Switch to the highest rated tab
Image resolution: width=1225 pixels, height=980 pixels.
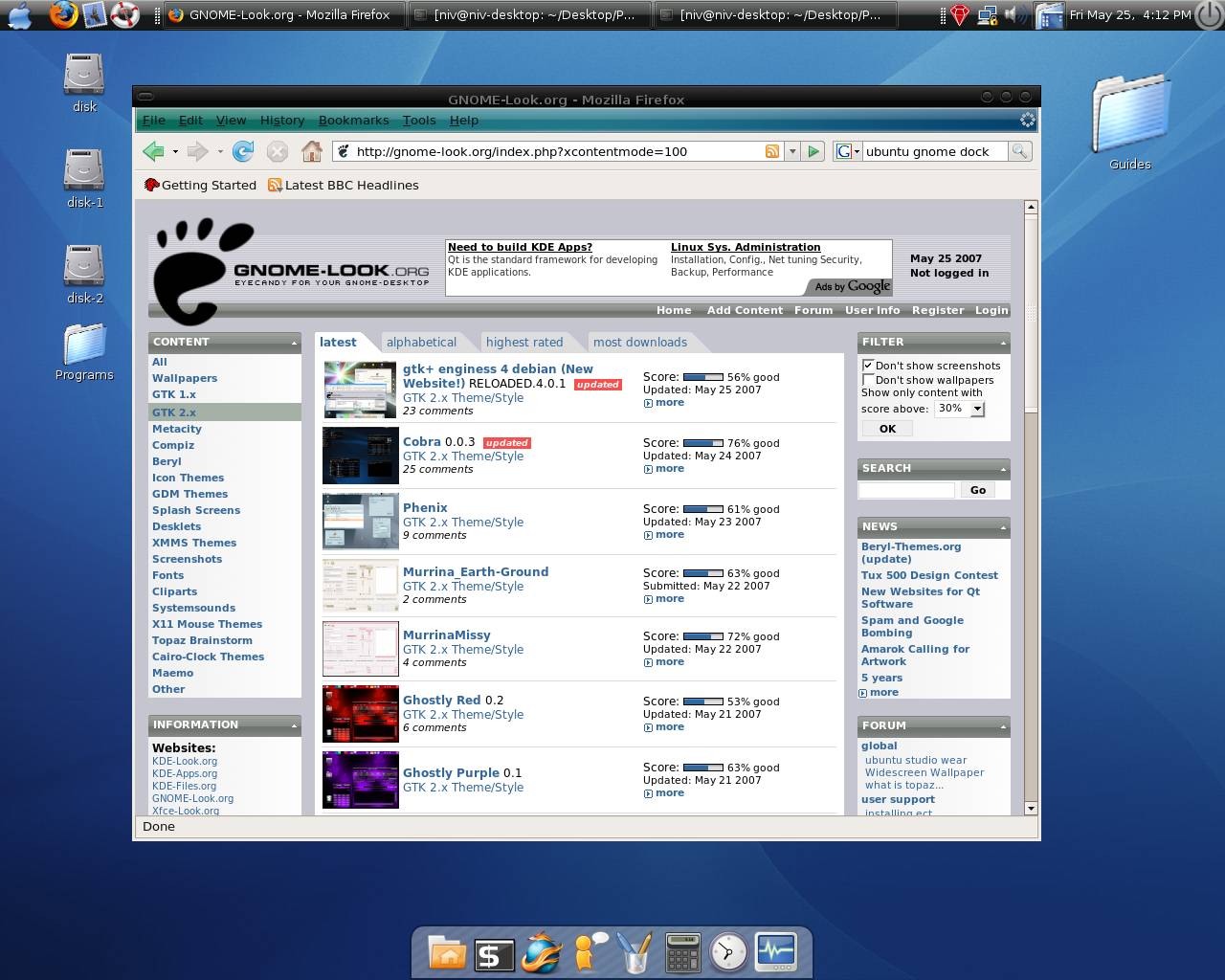524,342
